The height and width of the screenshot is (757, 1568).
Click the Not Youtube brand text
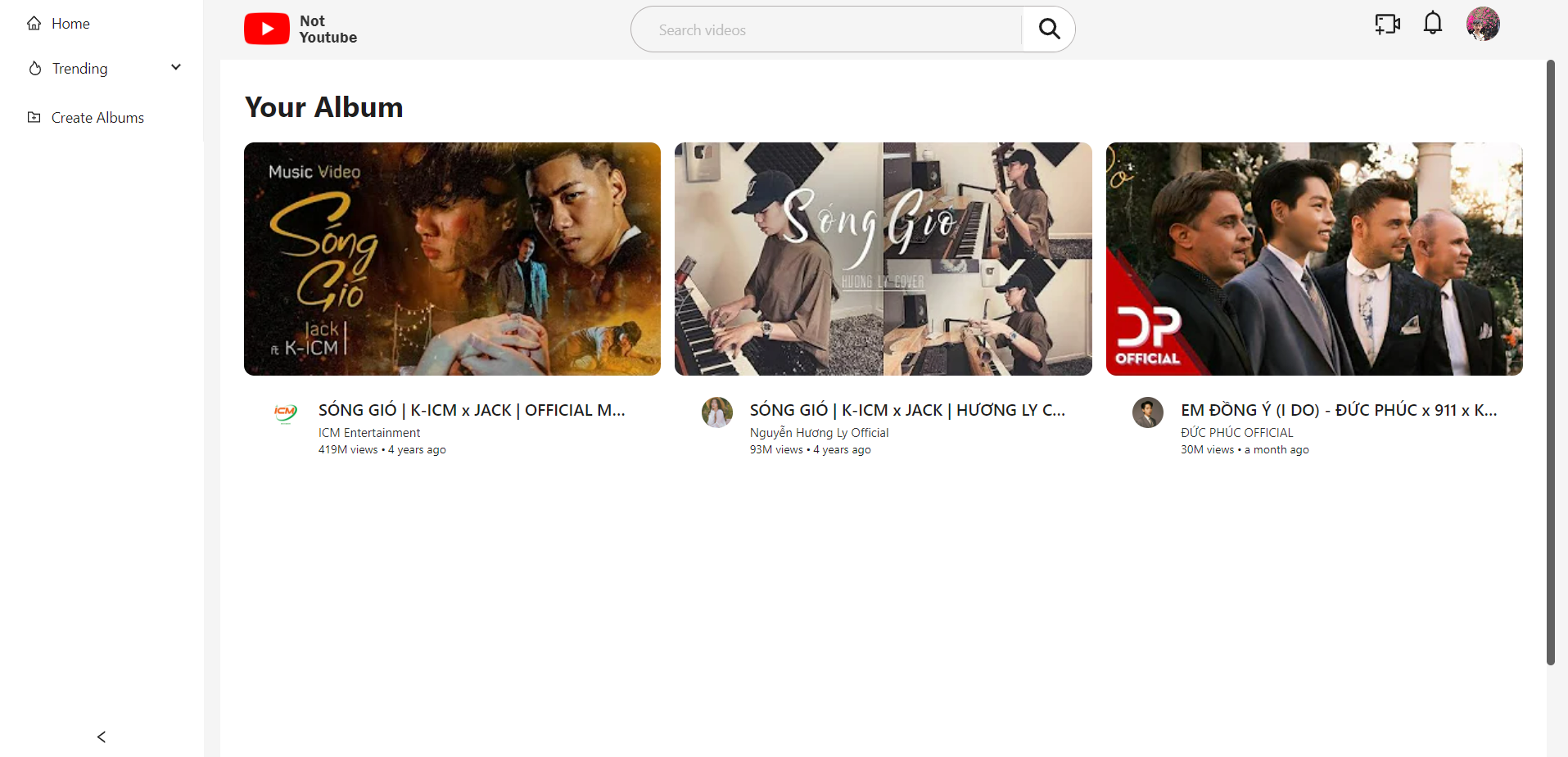(328, 29)
